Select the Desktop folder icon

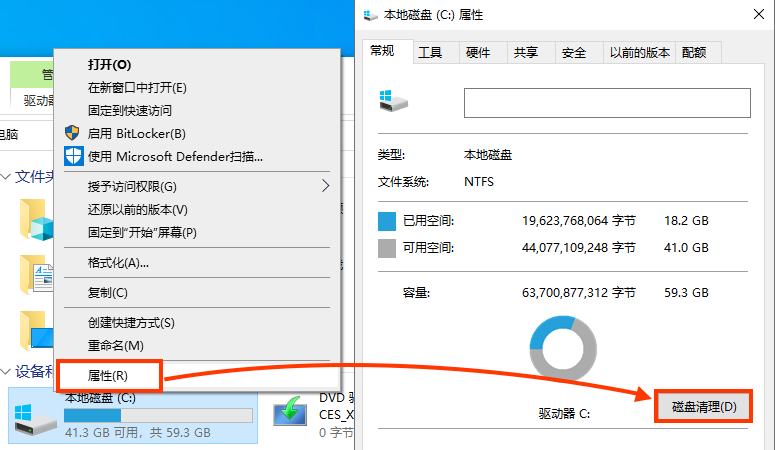pyautogui.click(x=37, y=330)
